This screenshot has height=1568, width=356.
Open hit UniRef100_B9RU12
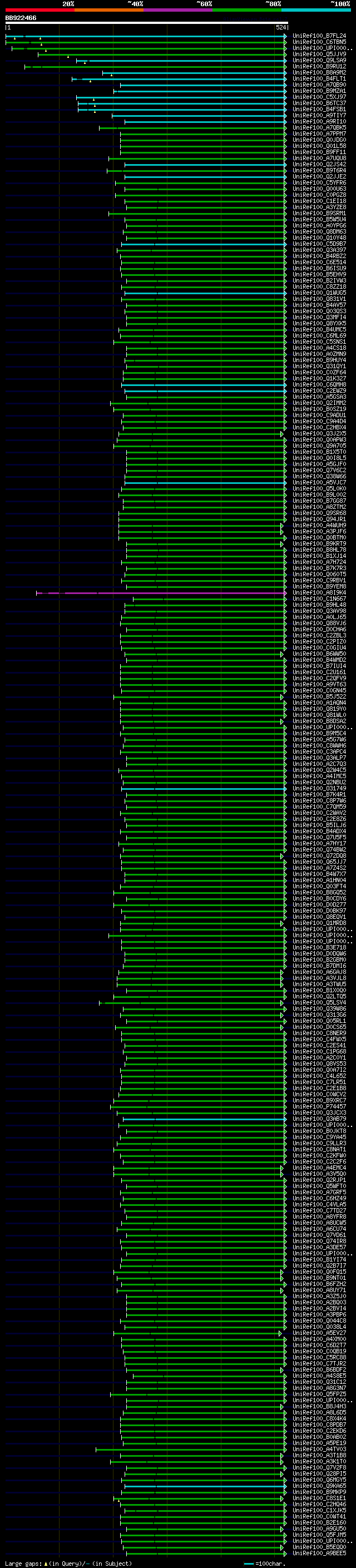pos(319,67)
